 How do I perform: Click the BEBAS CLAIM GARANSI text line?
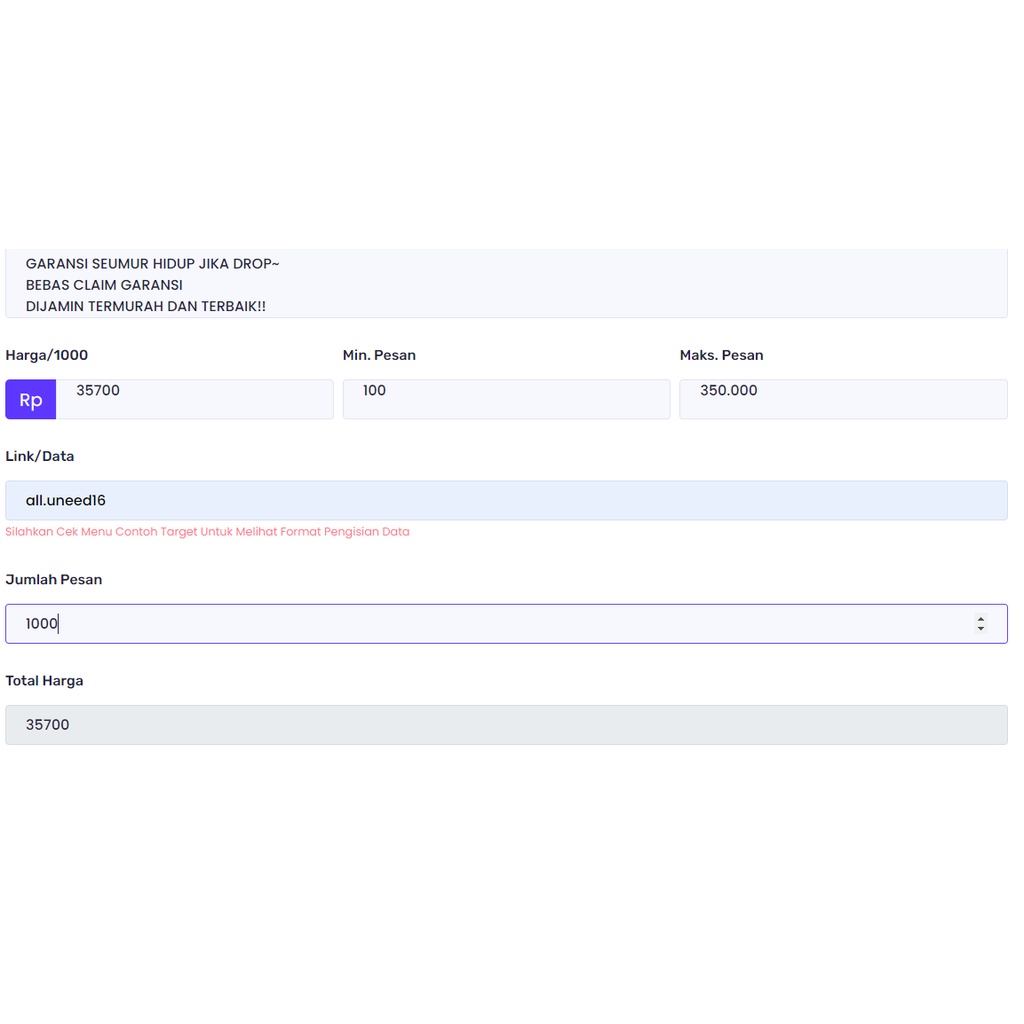tap(104, 285)
